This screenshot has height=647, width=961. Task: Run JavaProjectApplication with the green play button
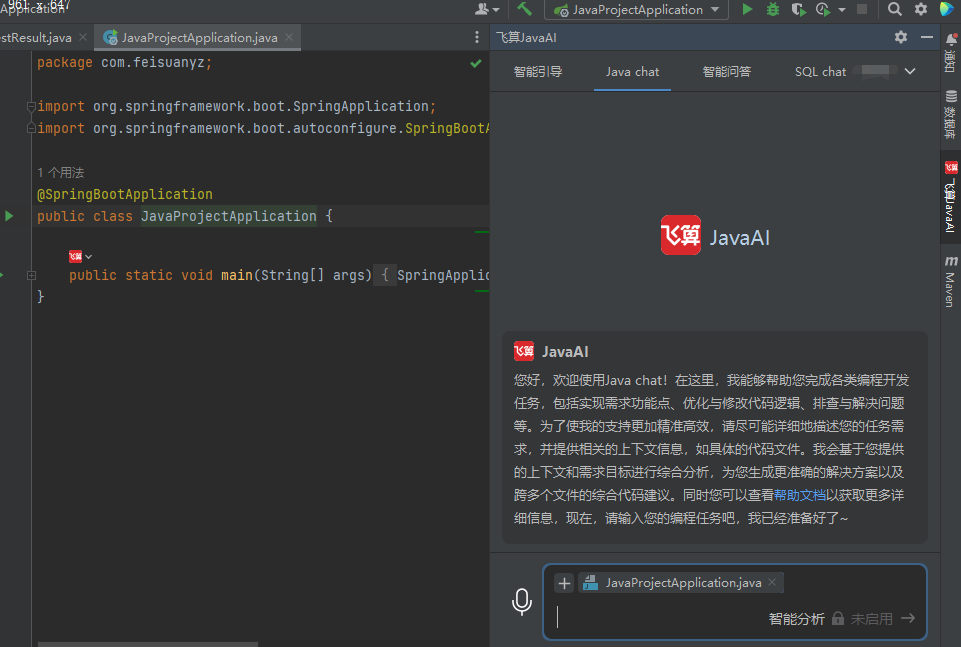click(x=747, y=9)
